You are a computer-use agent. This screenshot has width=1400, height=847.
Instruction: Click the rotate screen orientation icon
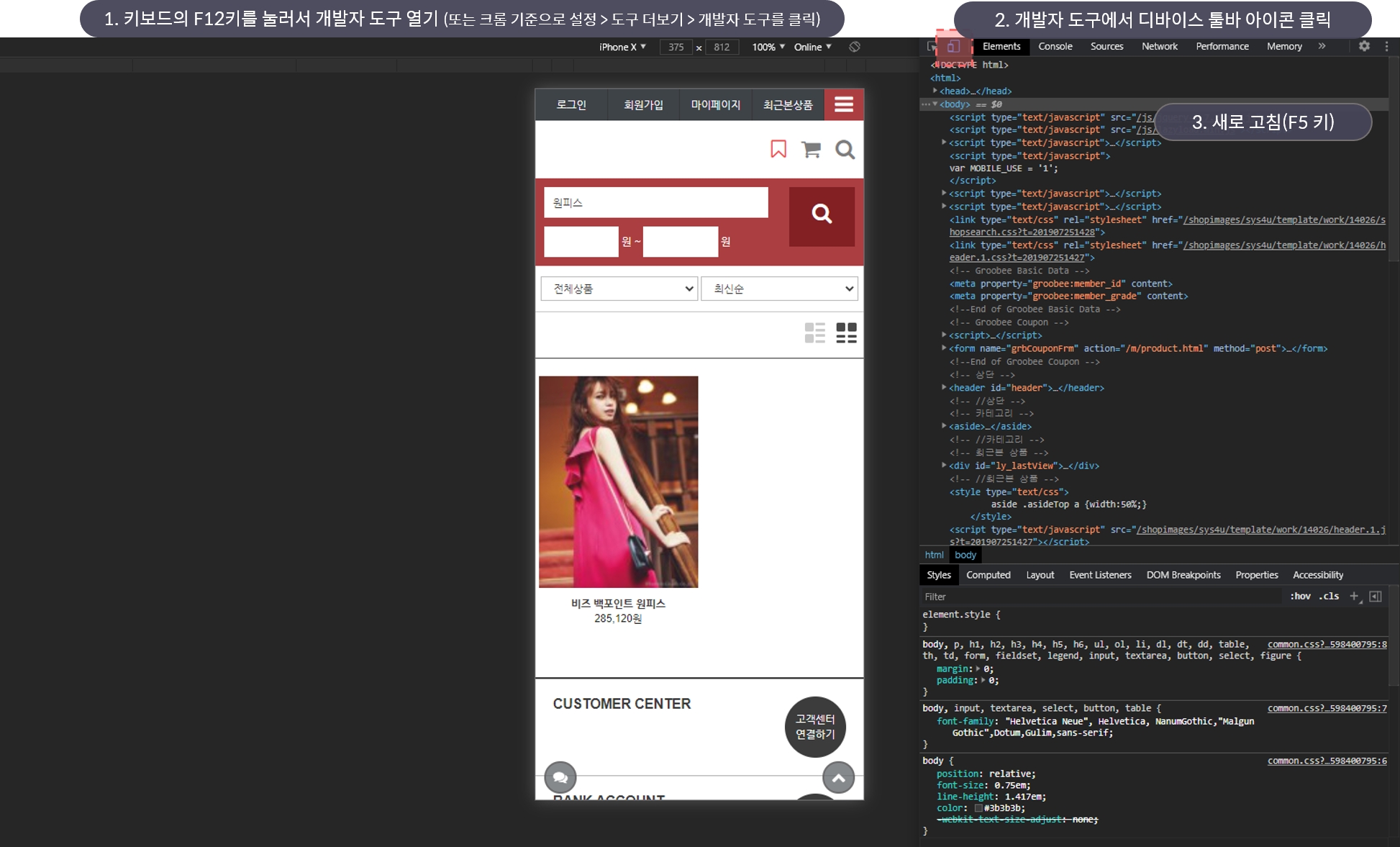(x=855, y=47)
